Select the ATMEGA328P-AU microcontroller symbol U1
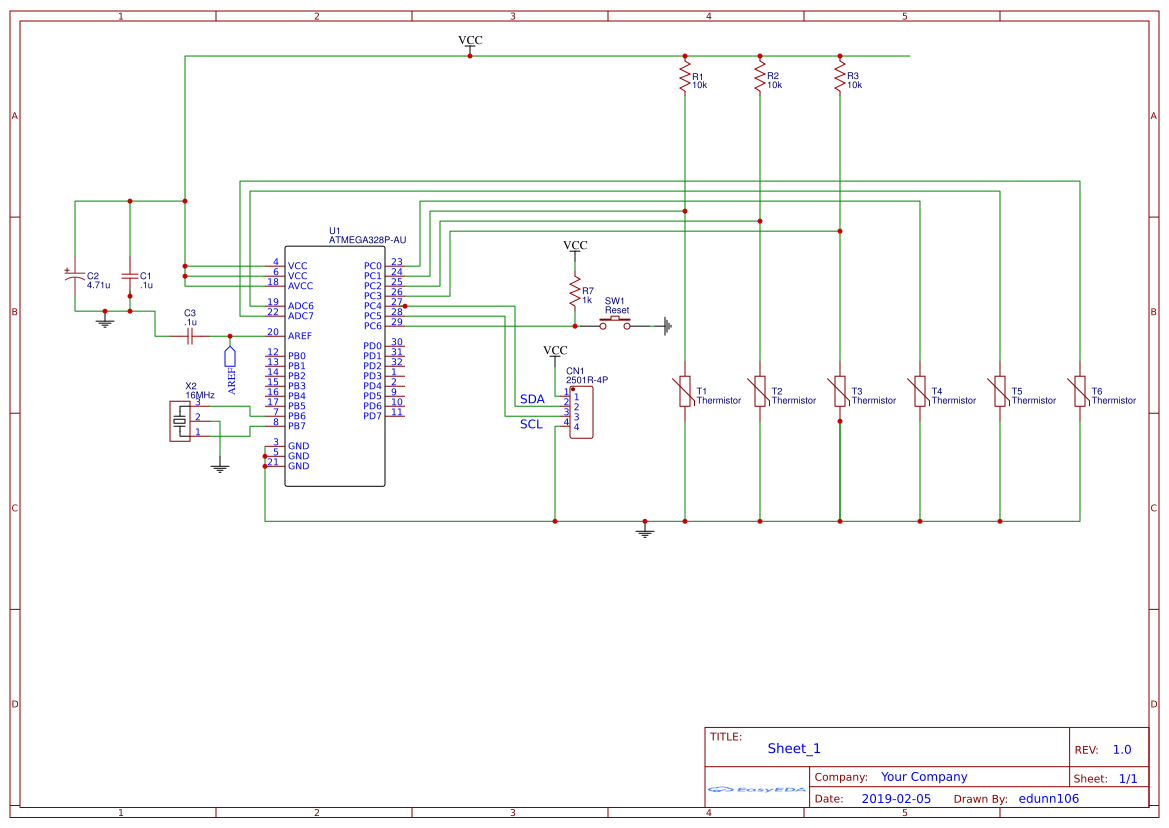Screen dimensions: 1169x828 click(x=335, y=365)
